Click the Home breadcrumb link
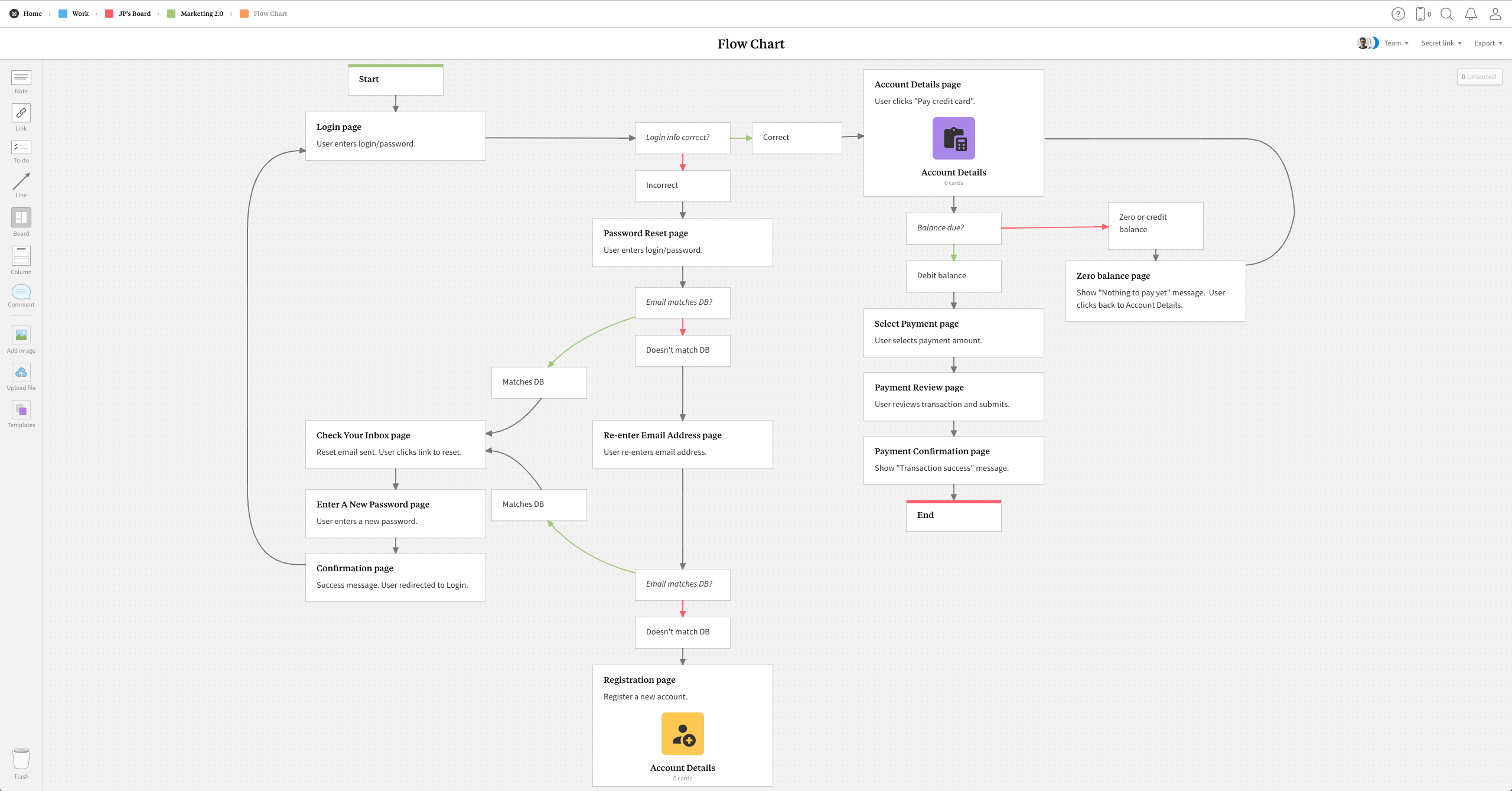Screen dimensions: 1512x791 32,14
